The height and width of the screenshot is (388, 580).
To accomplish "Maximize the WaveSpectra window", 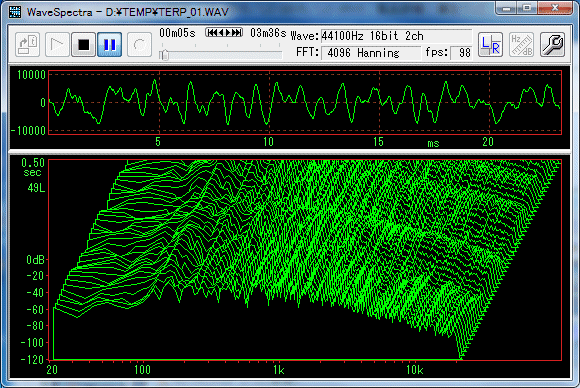I will (x=527, y=8).
